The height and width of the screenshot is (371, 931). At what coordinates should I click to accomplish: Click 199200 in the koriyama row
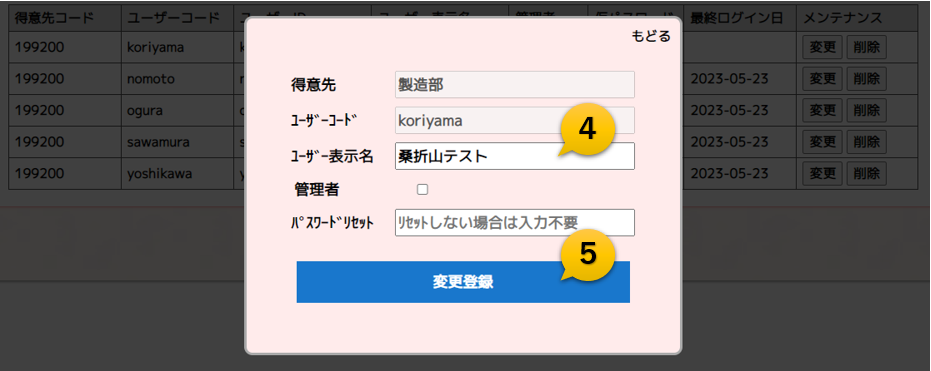coord(38,47)
